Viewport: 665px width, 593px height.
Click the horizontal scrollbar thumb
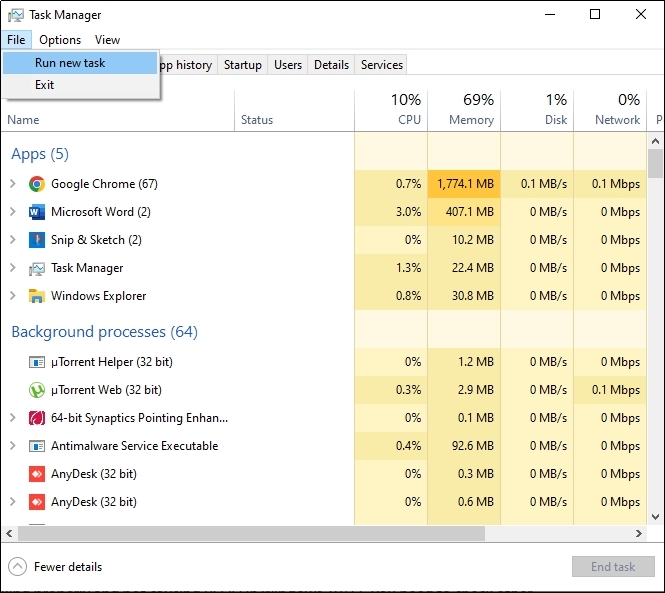tap(251, 534)
